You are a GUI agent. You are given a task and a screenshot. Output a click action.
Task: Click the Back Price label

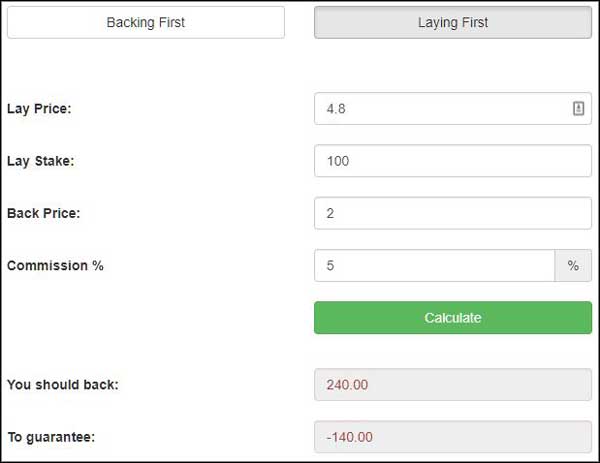[x=44, y=213]
